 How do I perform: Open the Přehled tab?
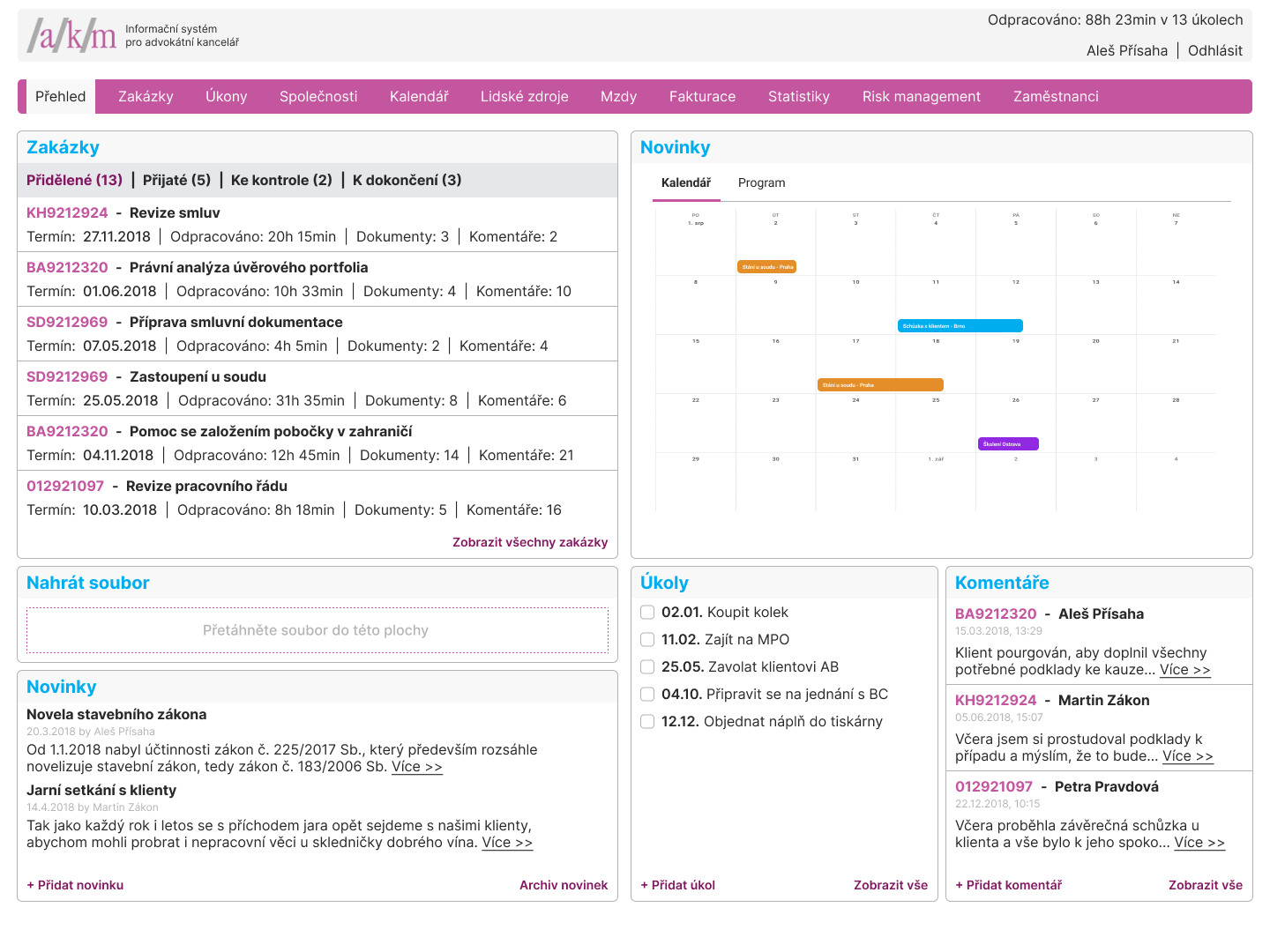coord(61,97)
